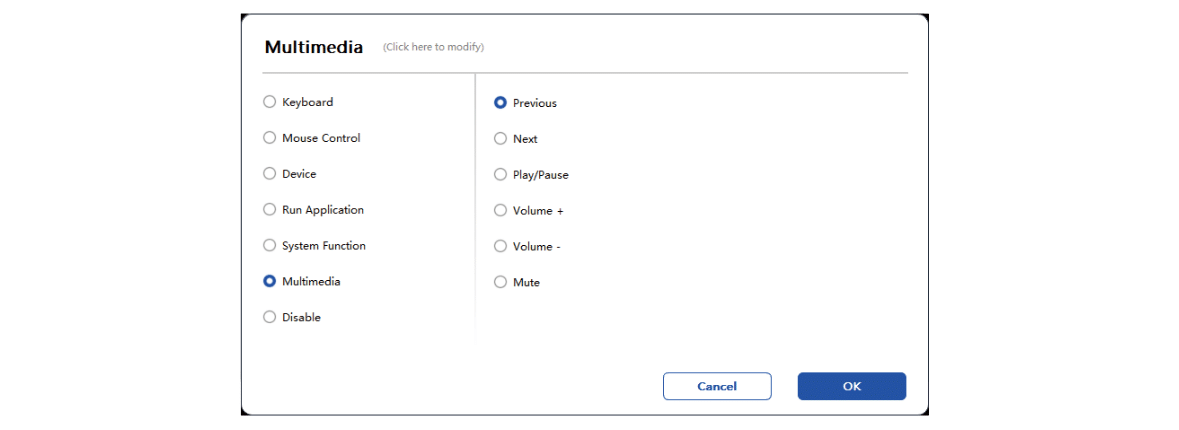Pick the Run Application option
This screenshot has width=1179, height=430.
[x=269, y=210]
